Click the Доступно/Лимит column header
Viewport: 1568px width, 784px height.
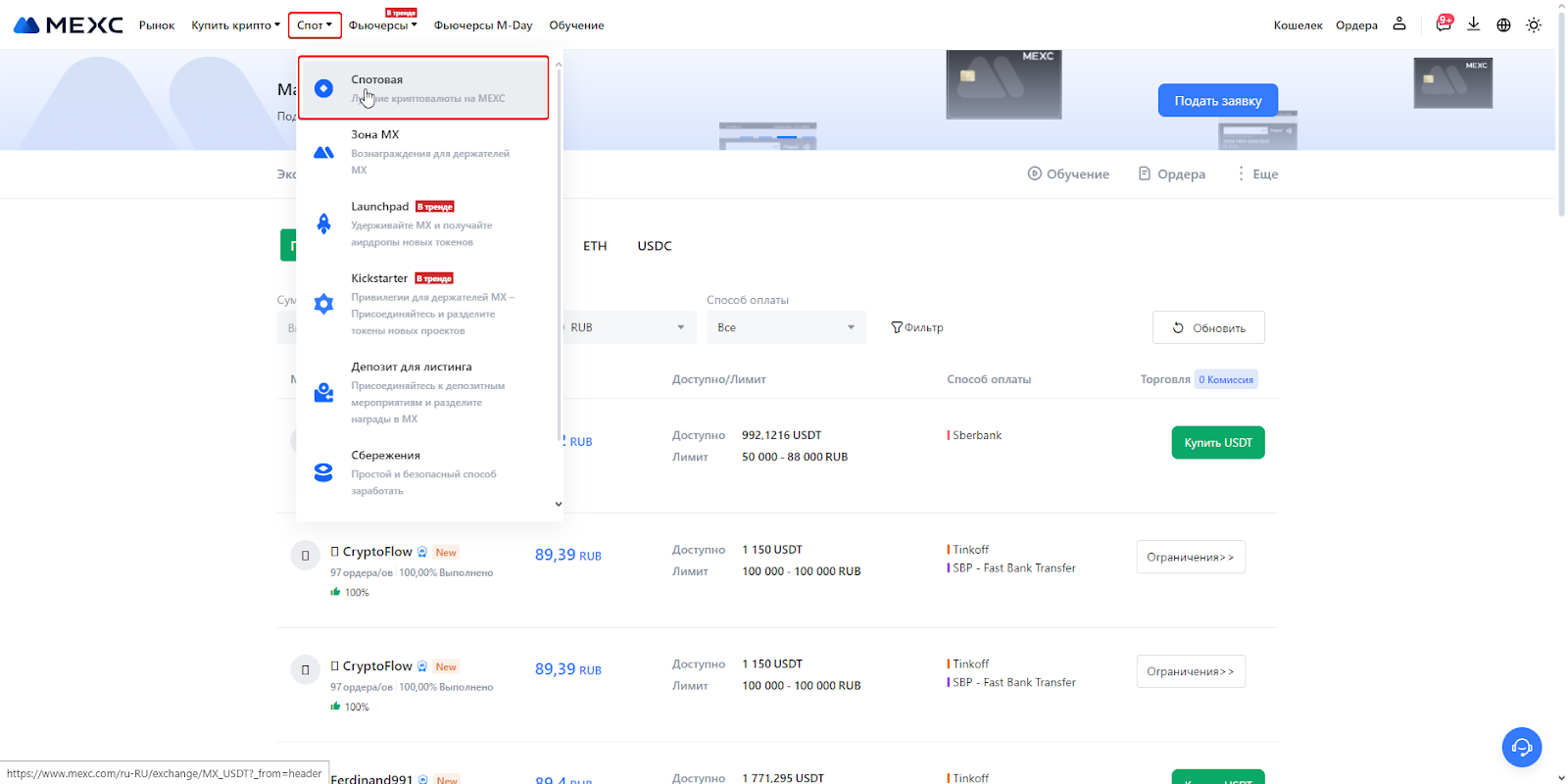(x=719, y=379)
